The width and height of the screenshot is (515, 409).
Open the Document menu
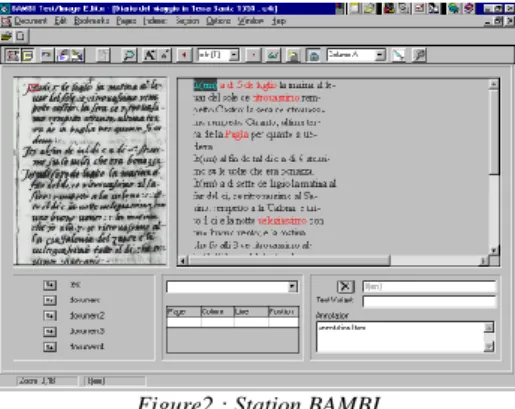pyautogui.click(x=31, y=21)
